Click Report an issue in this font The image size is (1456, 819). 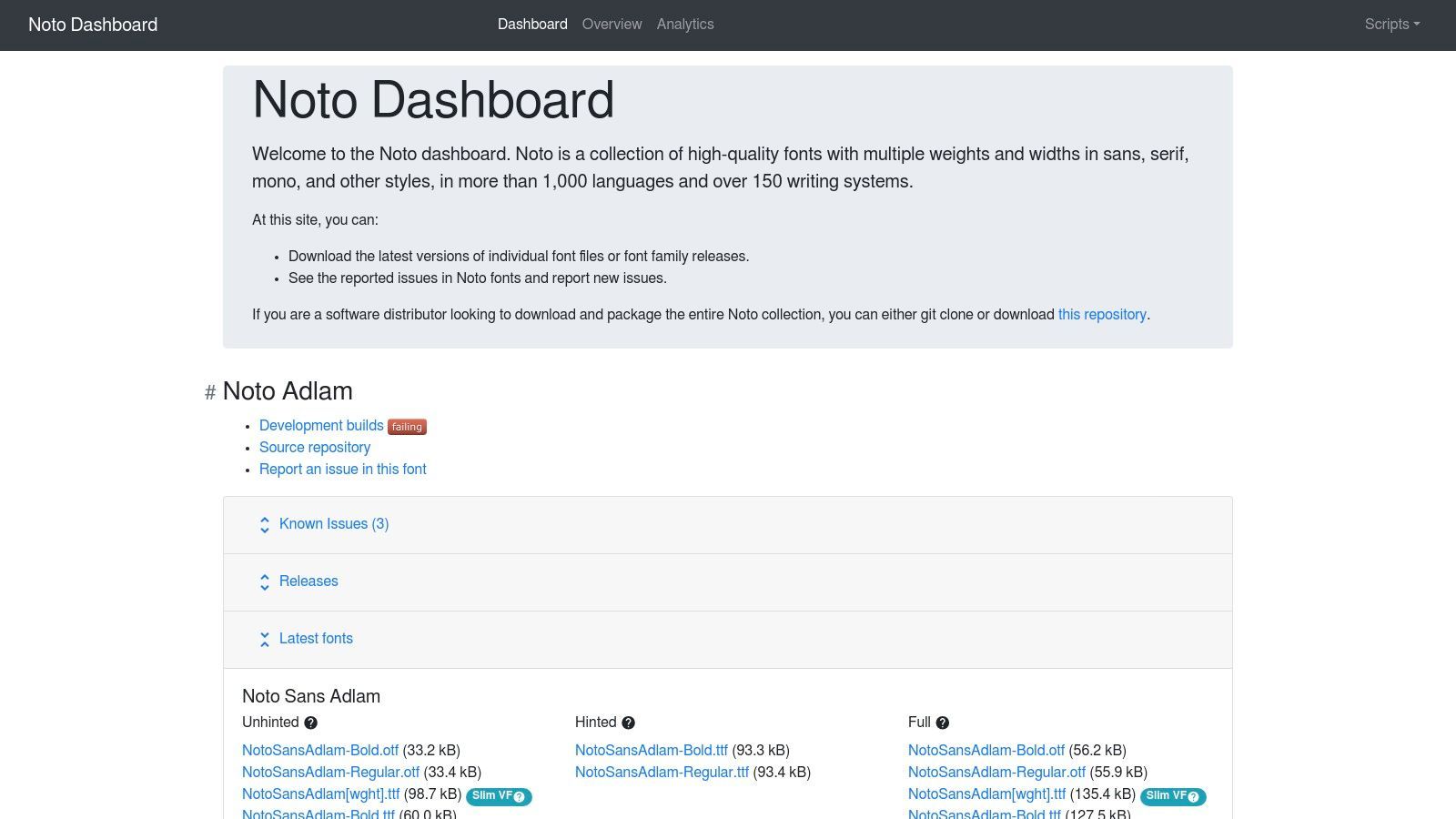click(342, 470)
